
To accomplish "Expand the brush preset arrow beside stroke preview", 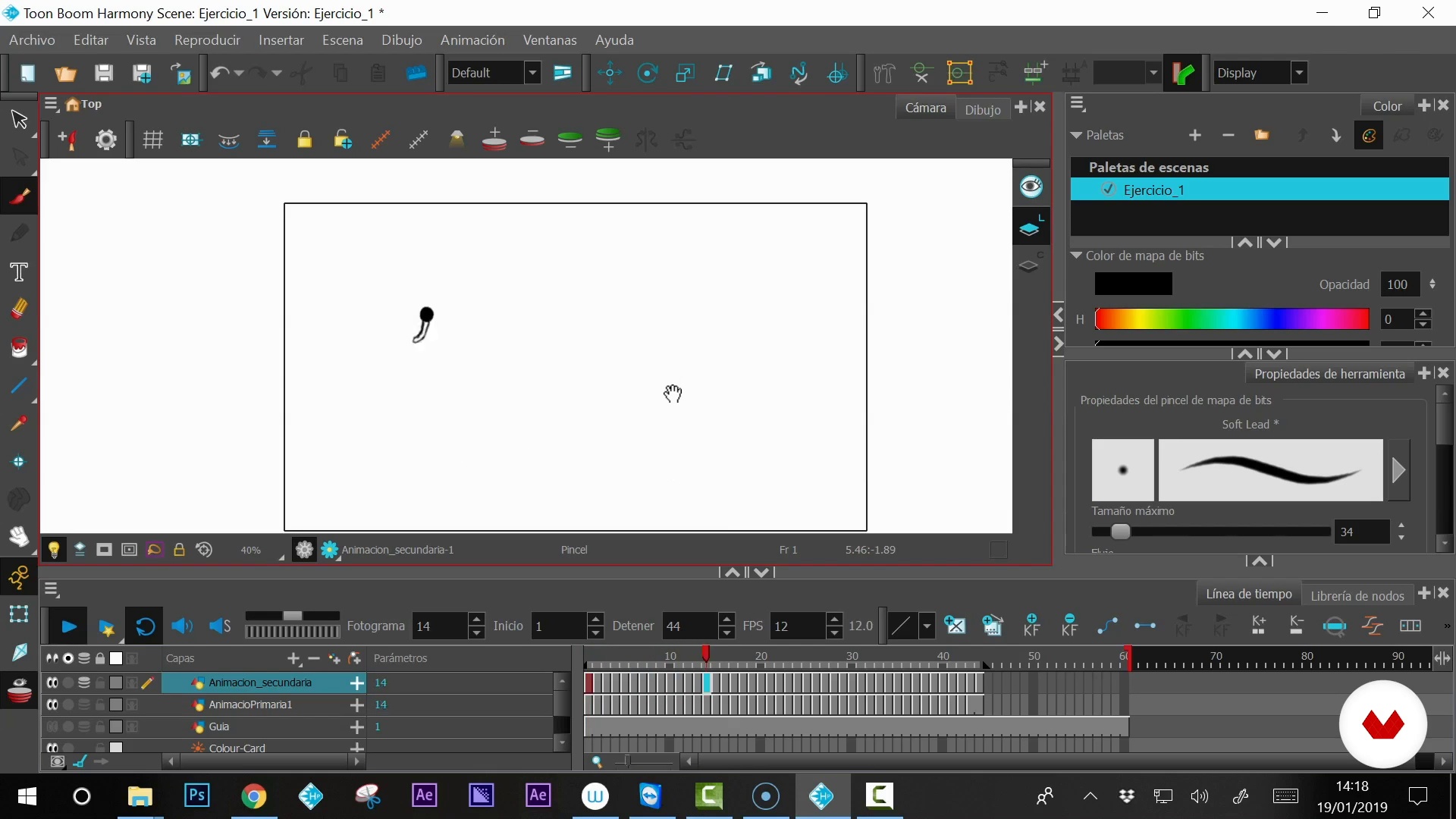I will (x=1399, y=470).
